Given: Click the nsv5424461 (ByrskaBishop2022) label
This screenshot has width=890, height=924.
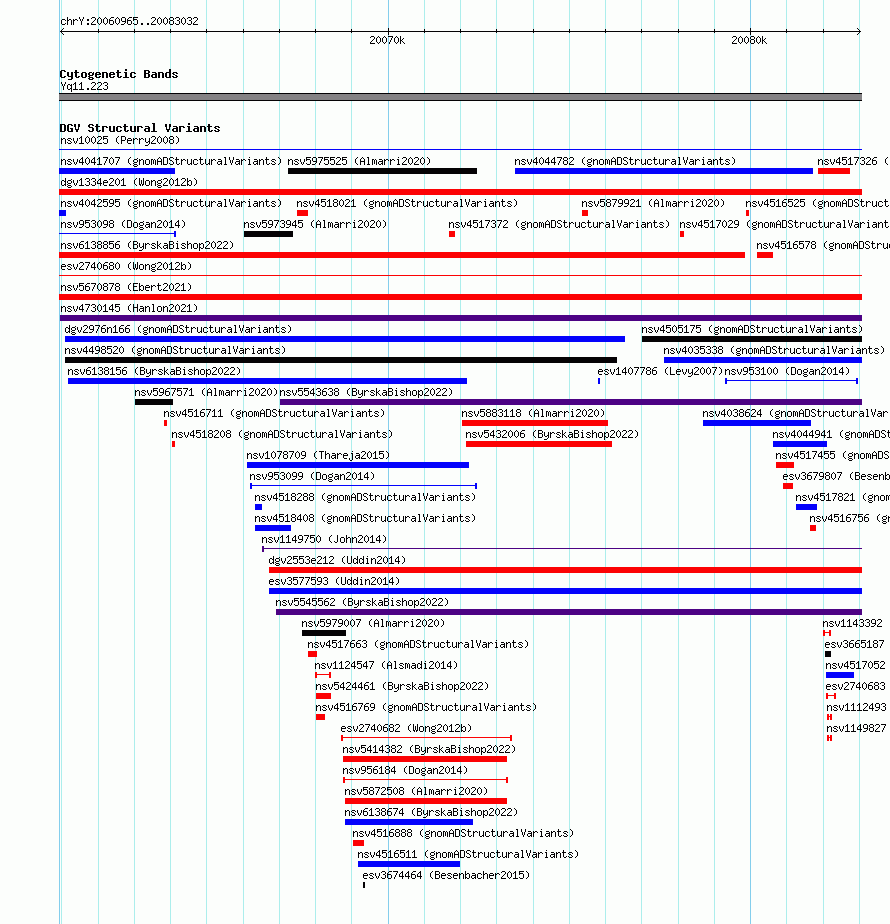Looking at the screenshot, I should (x=402, y=687).
